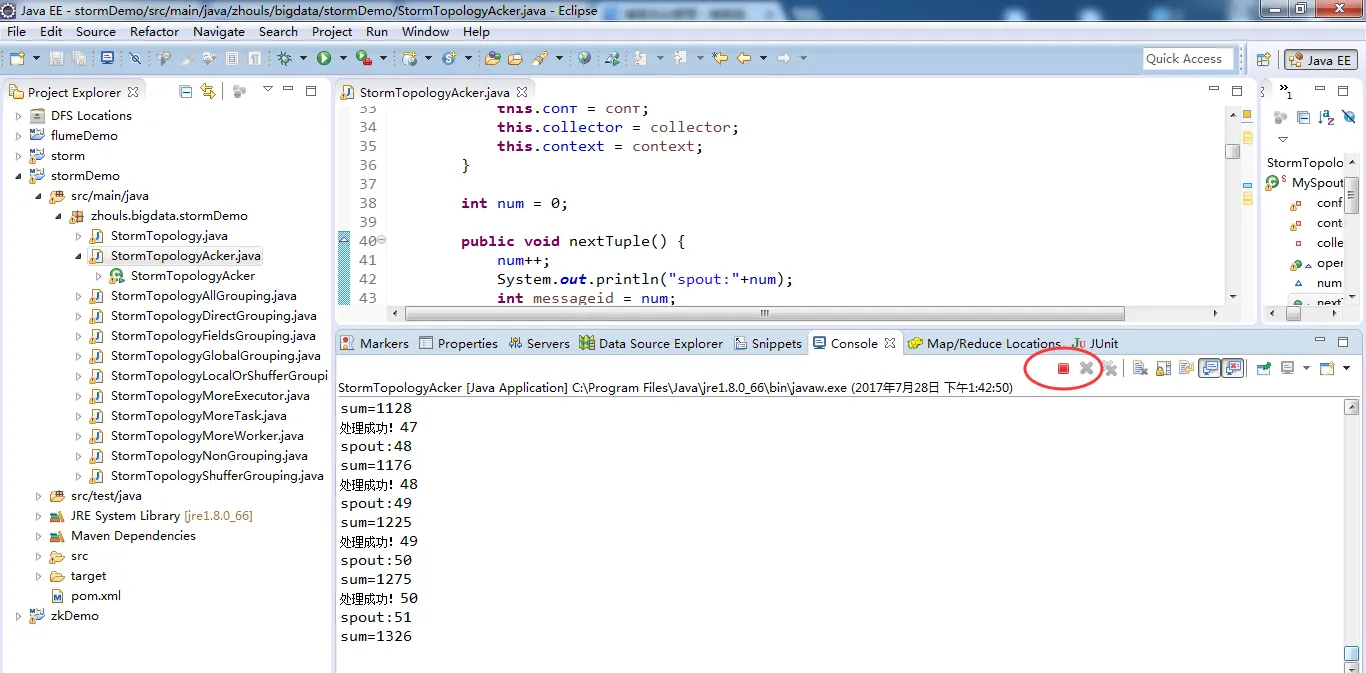Viewport: 1366px width, 673px height.
Task: Switch to the Data Source Explorer tab
Action: click(x=650, y=343)
